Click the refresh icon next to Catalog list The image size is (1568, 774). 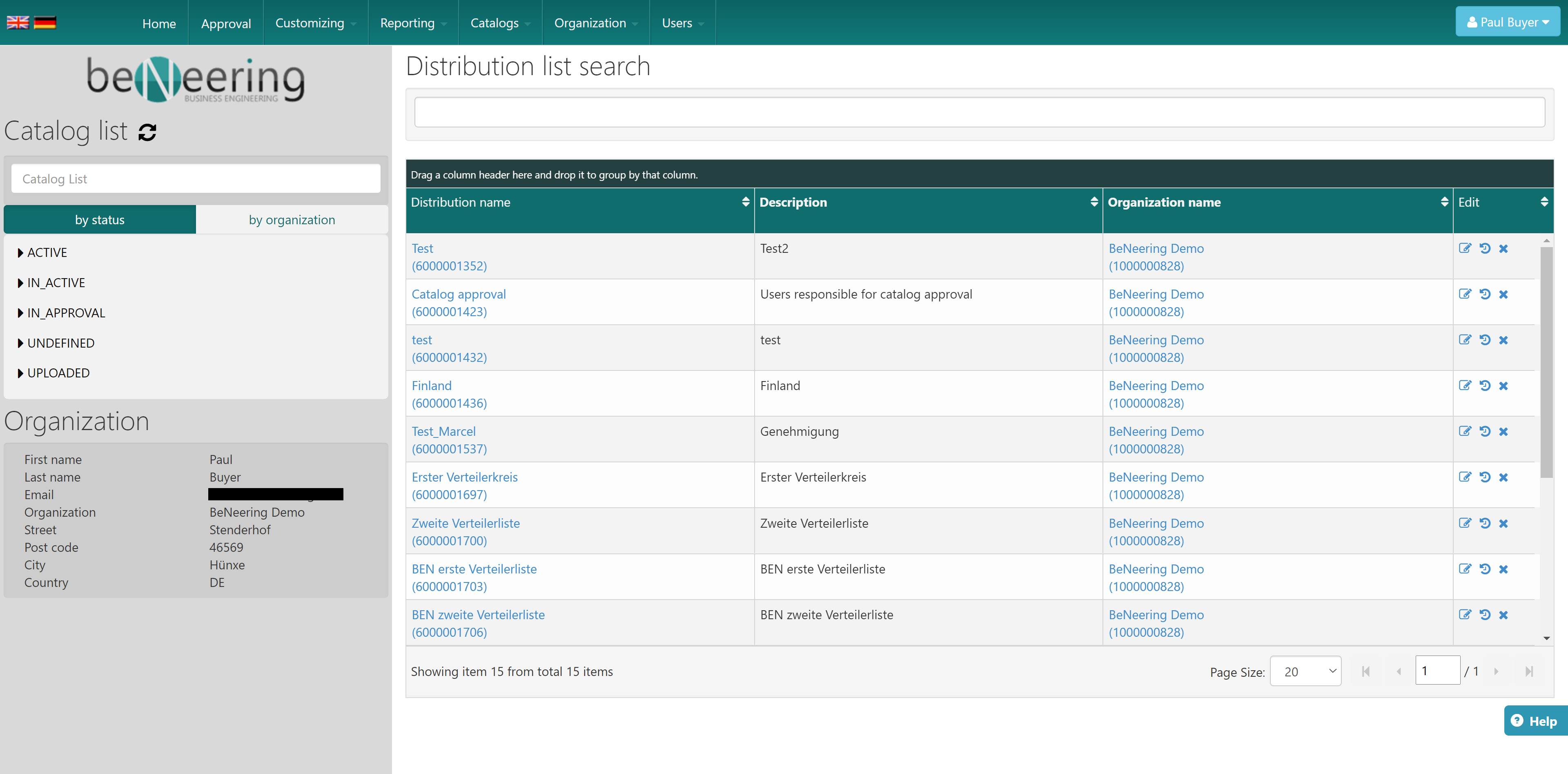click(147, 132)
